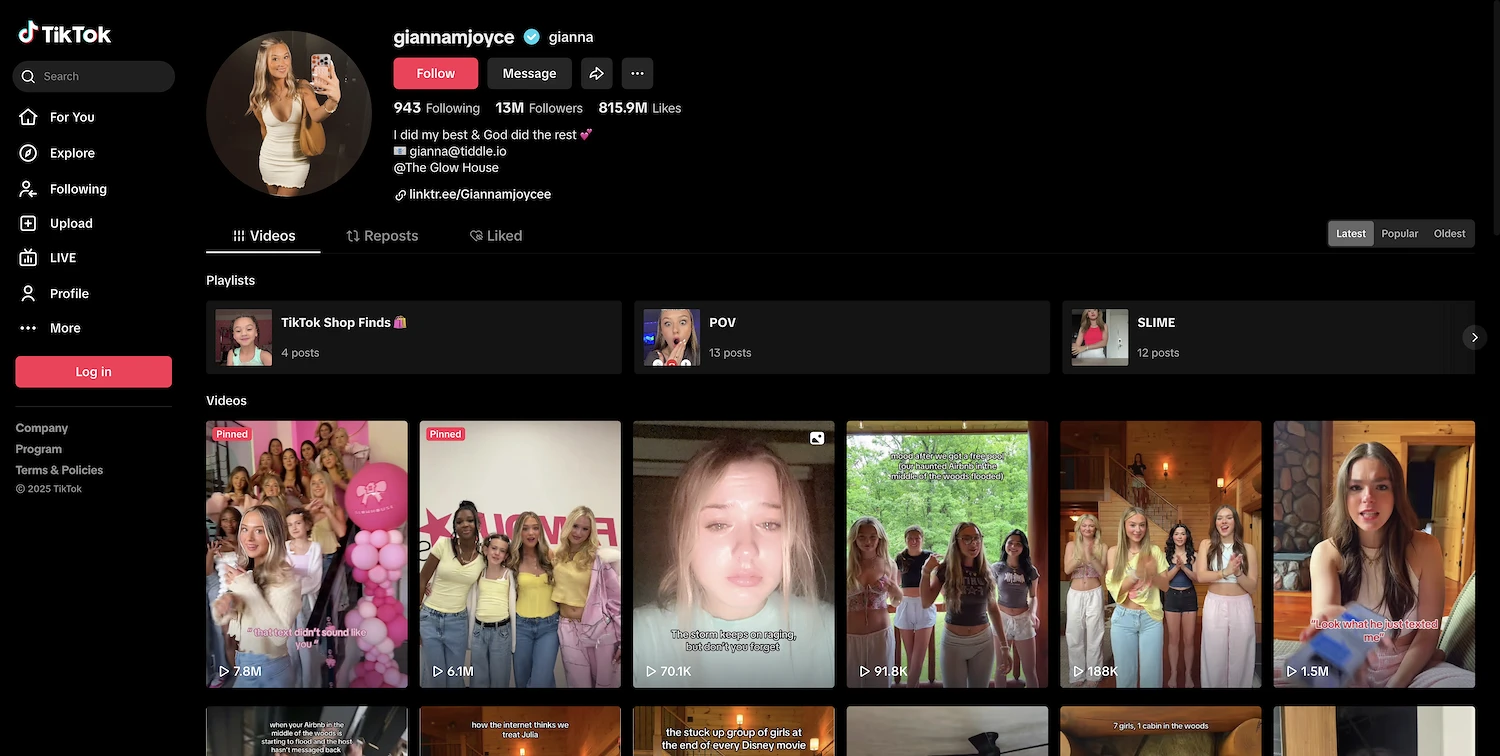Open the LIVE streams section
This screenshot has width=1500, height=756.
coord(62,258)
